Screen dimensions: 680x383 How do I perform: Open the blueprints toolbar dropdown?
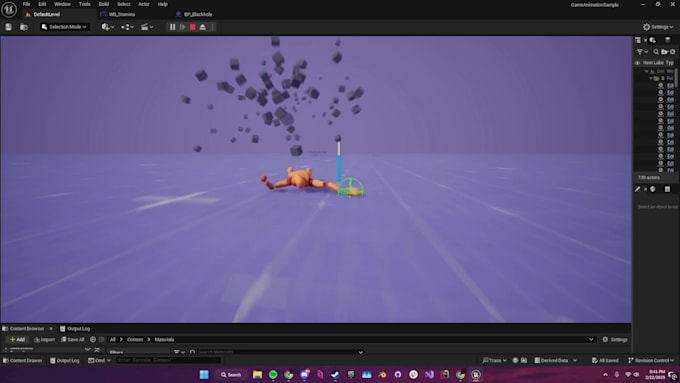(127, 27)
